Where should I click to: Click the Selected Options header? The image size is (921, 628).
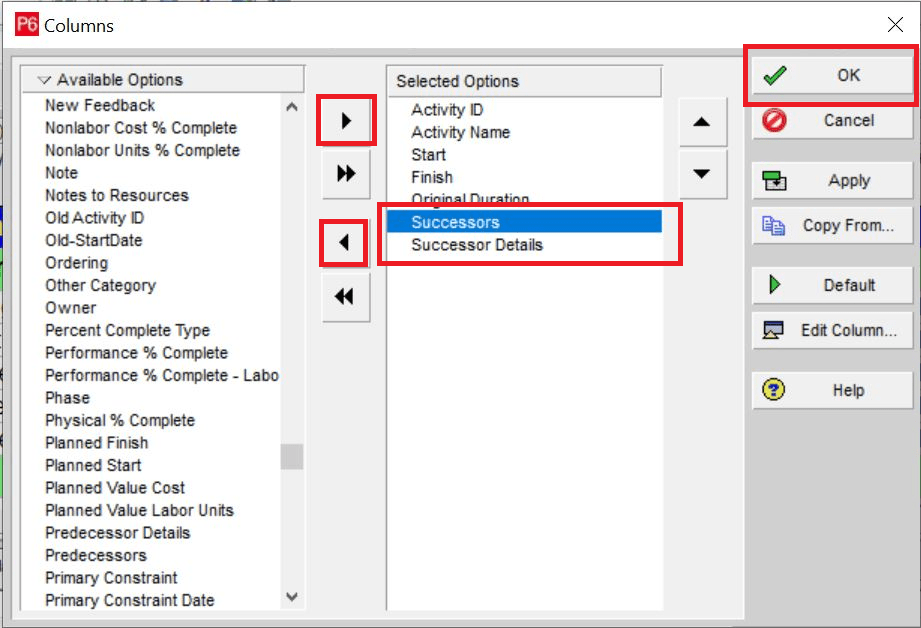524,81
